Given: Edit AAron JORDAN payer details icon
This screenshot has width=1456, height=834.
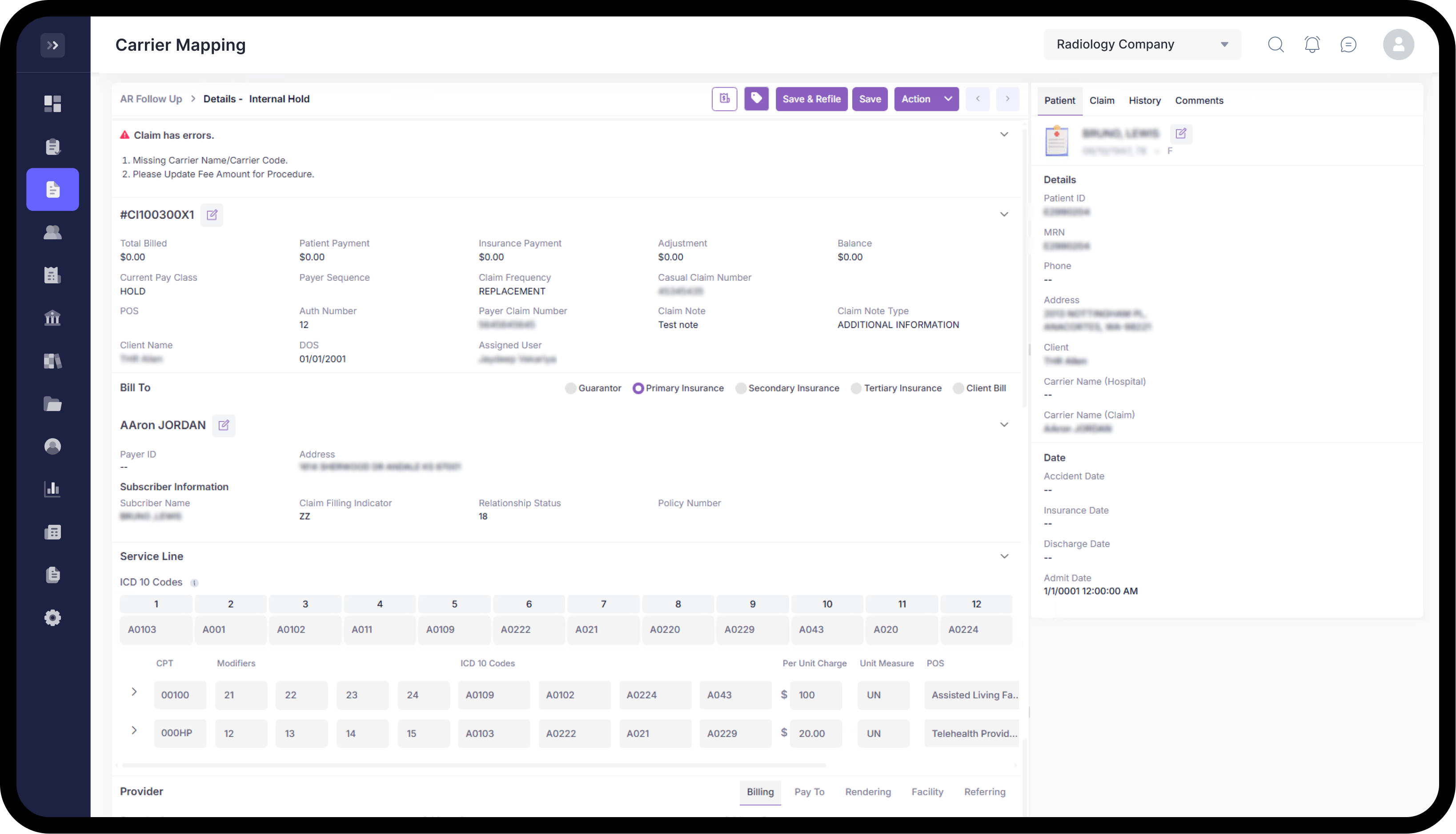Looking at the screenshot, I should click(x=224, y=425).
